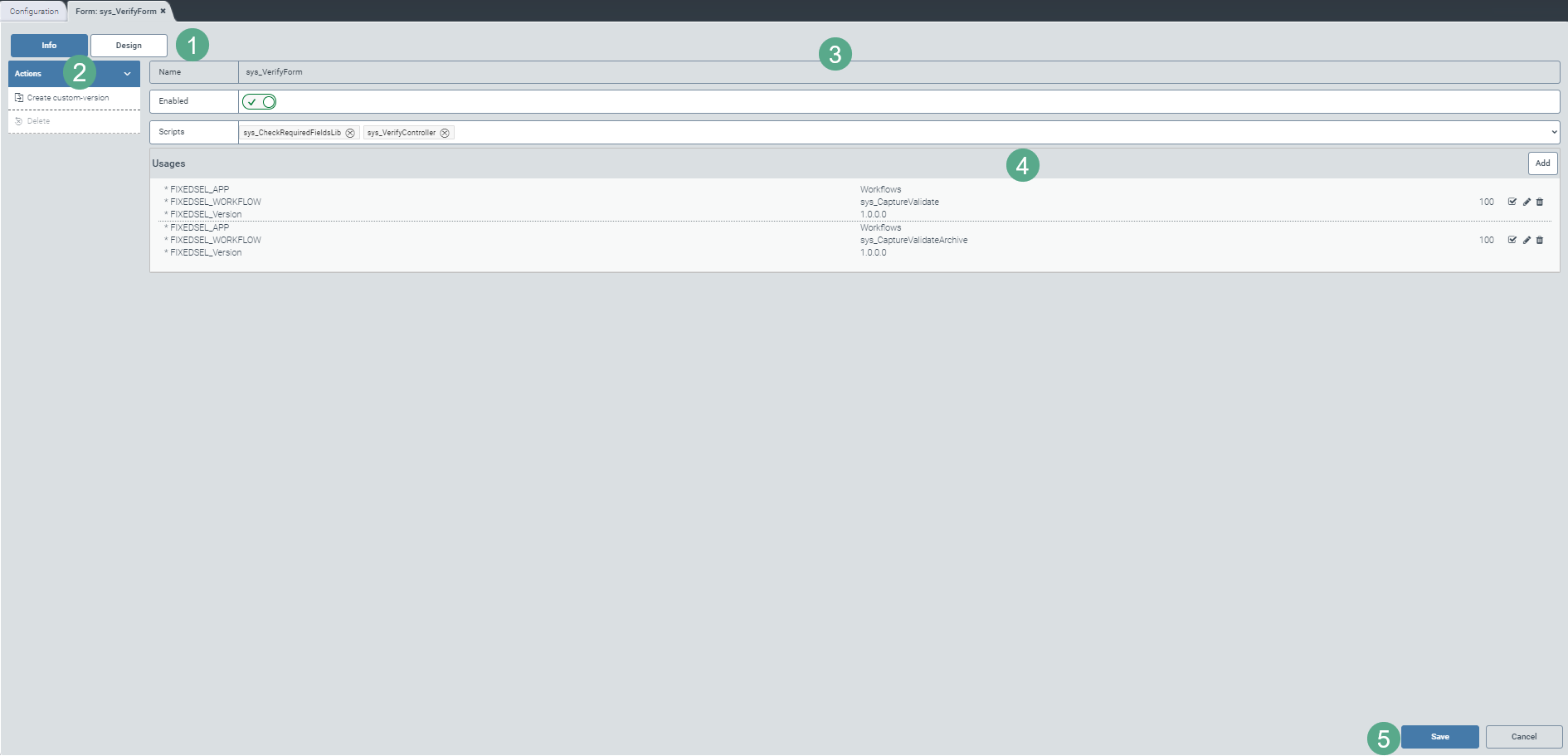Edit the sys_CaptureValidate usage entry
The image size is (1568, 756).
(1527, 202)
